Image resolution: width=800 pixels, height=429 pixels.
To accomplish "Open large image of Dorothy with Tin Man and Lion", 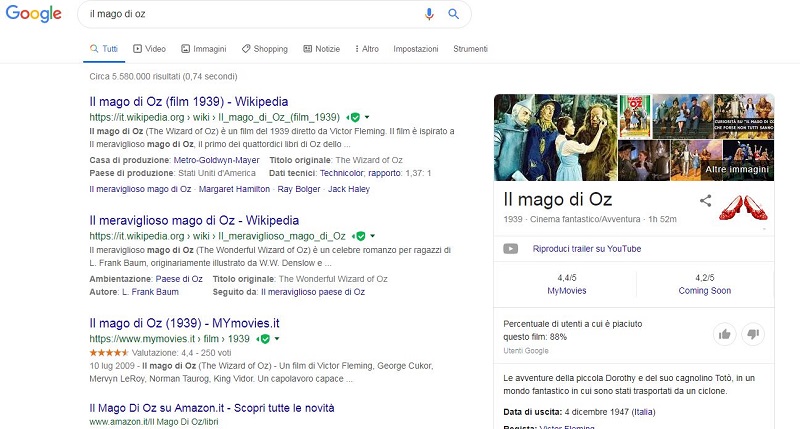I will [556, 137].
